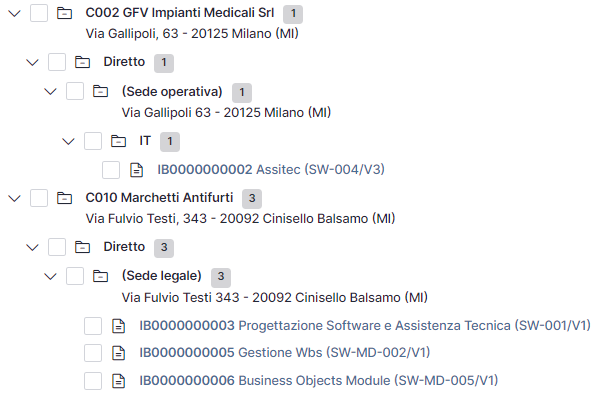Open IB0000000006 Business Objects Module link
This screenshot has width=600, height=400.
tap(319, 380)
